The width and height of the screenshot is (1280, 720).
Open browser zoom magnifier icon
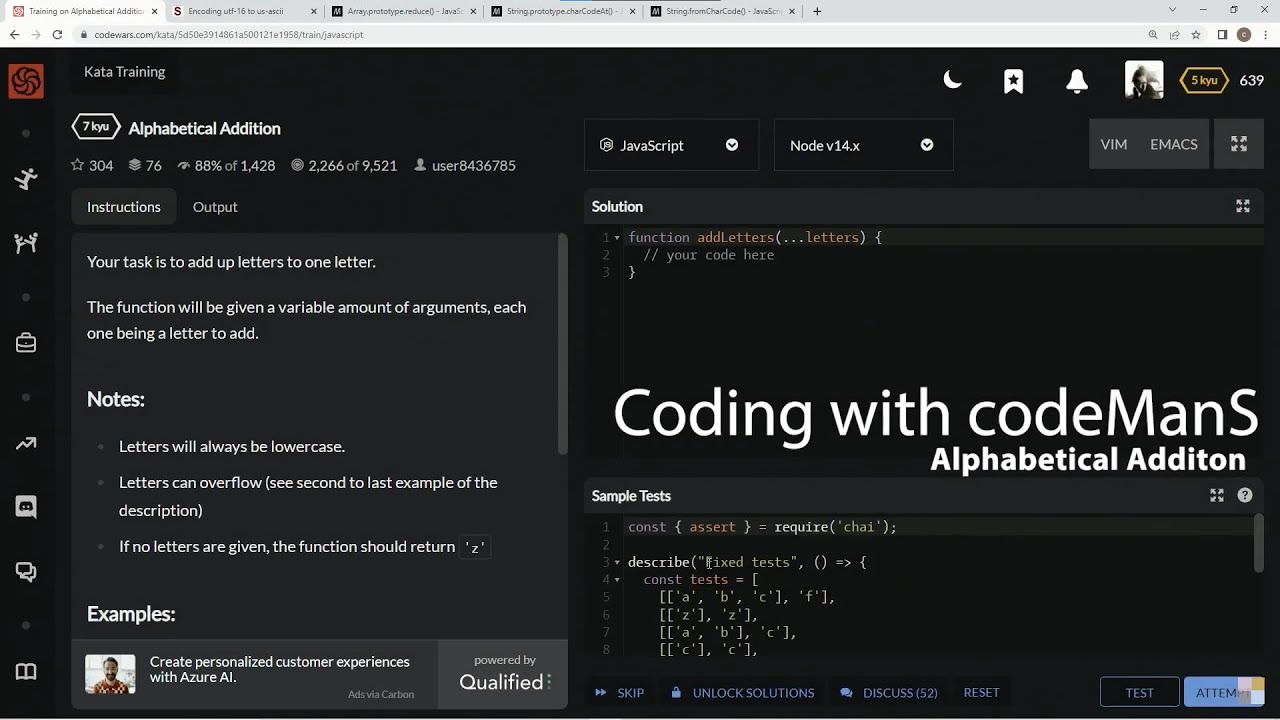(1153, 34)
